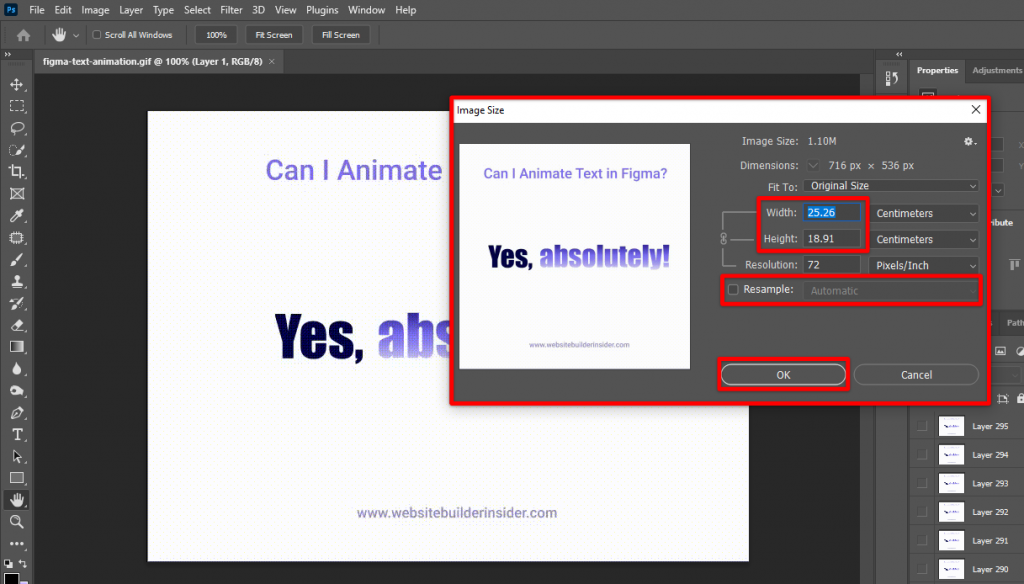Select the Lasso tool

coord(17,128)
